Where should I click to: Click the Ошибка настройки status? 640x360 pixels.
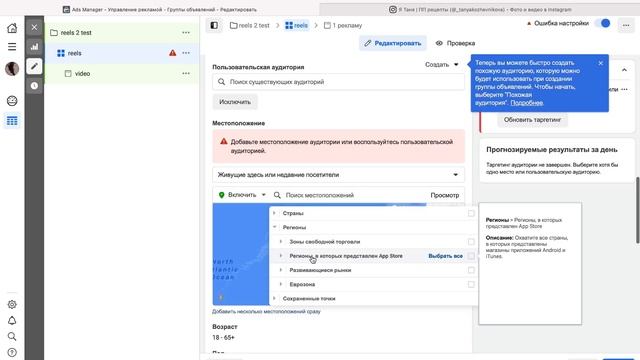pyautogui.click(x=558, y=23)
